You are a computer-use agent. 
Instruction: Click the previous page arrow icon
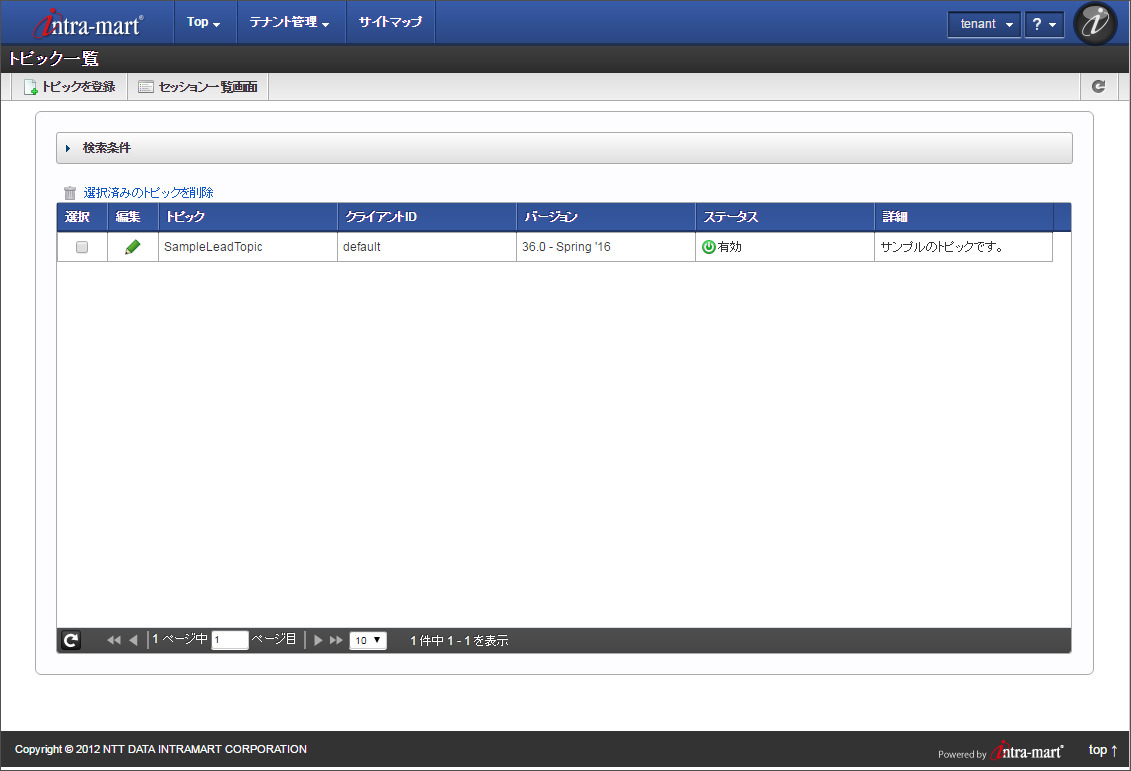[x=132, y=640]
